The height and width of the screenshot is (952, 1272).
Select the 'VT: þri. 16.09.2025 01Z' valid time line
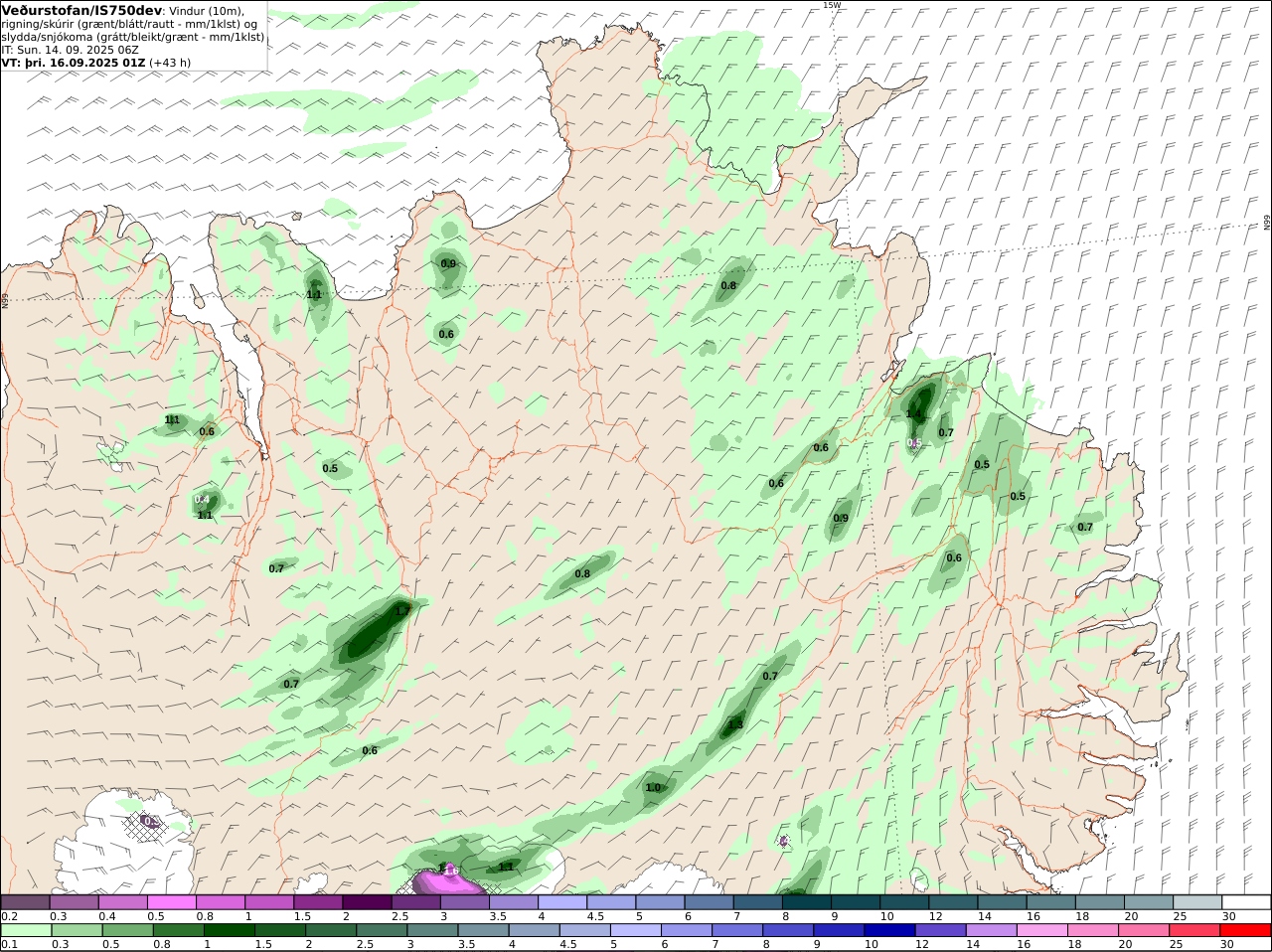pos(74,62)
